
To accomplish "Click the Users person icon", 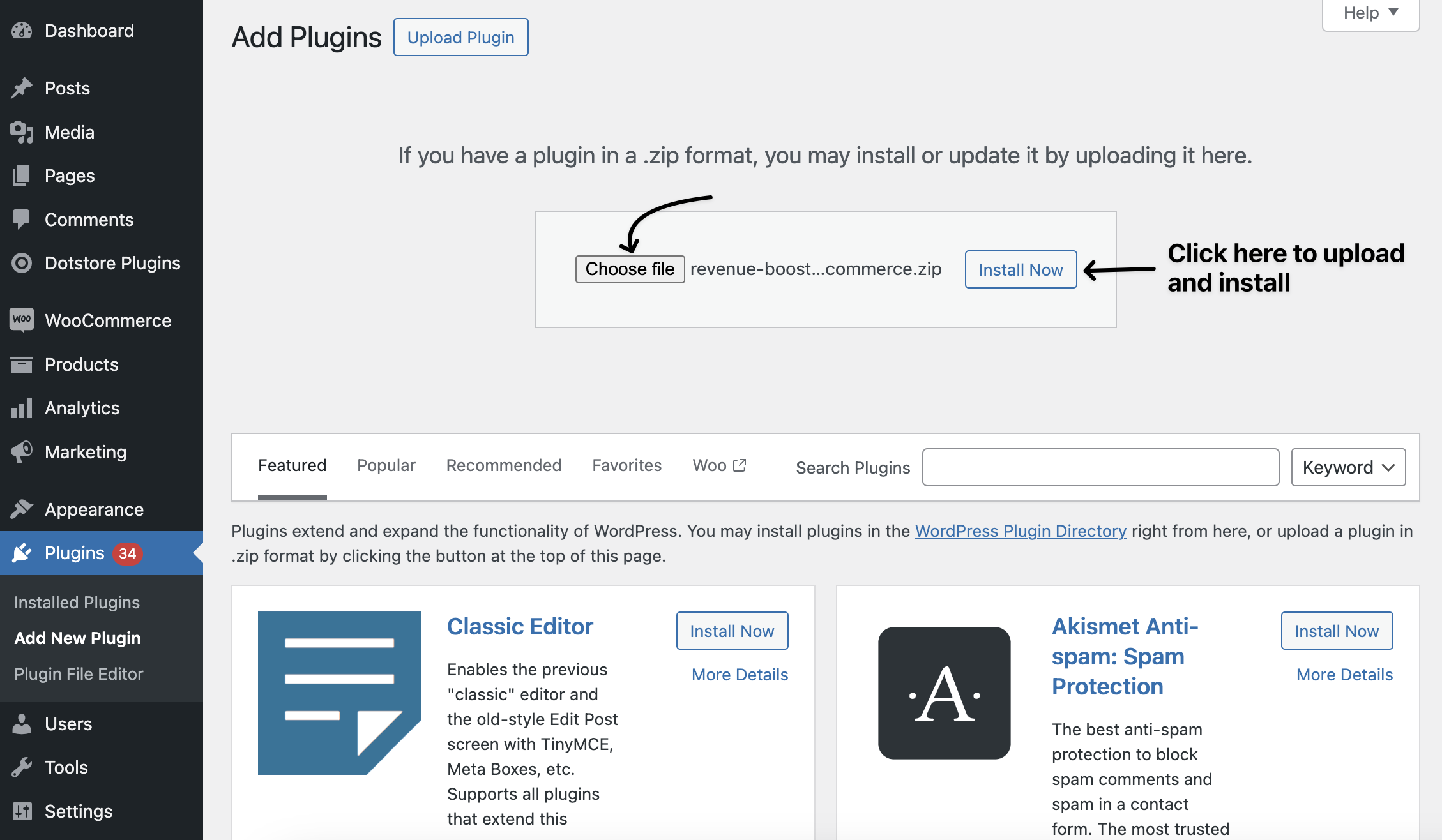I will click(x=22, y=724).
